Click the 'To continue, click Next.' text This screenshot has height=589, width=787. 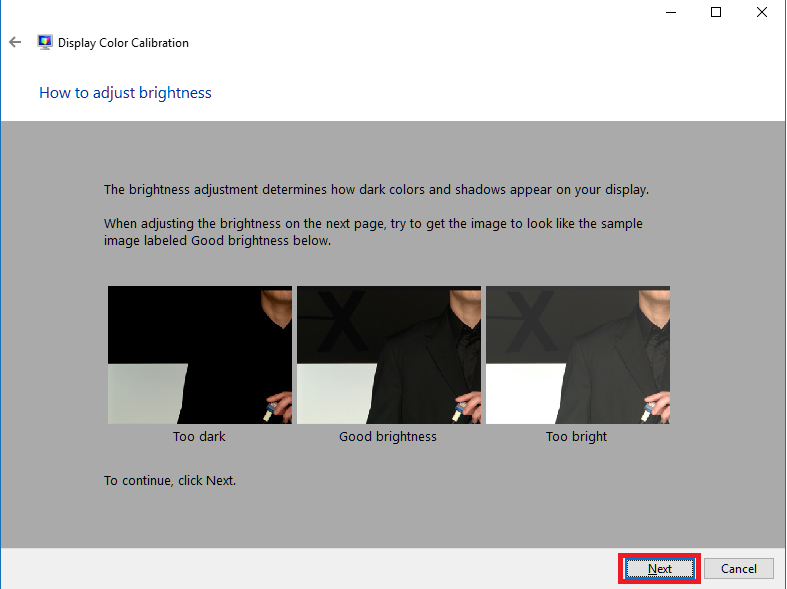(x=170, y=481)
